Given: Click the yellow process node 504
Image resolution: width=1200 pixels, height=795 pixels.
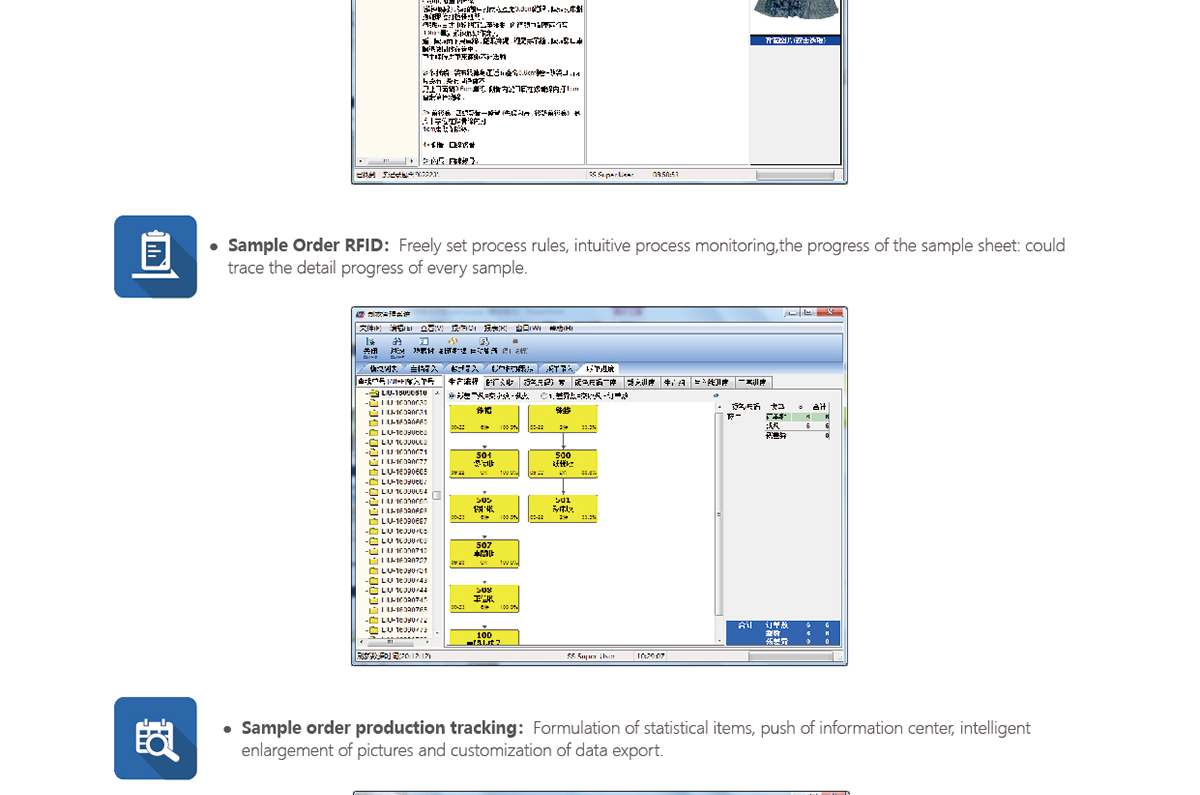Looking at the screenshot, I should [484, 463].
